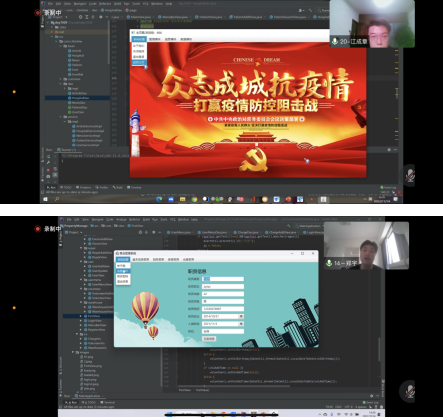Image resolution: width=444 pixels, height=417 pixels.
Task: Click the MainApplication run tab in the lower IDE
Action: (x=89, y=396)
